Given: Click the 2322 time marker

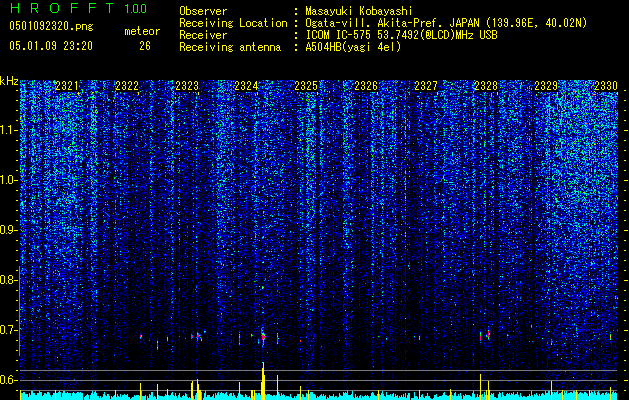Looking at the screenshot, I should point(127,86).
